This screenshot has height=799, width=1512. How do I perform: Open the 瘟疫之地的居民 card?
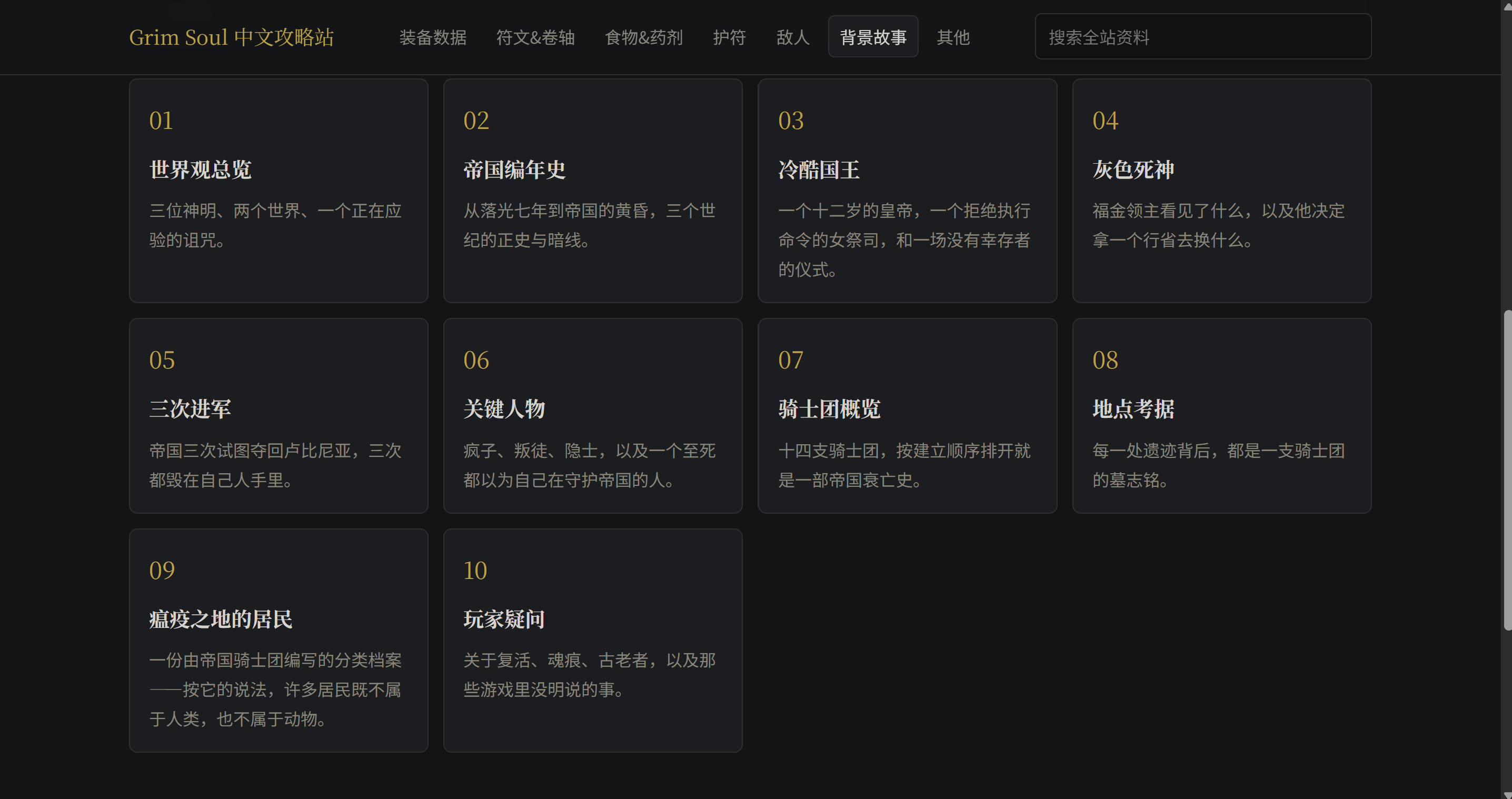[278, 641]
